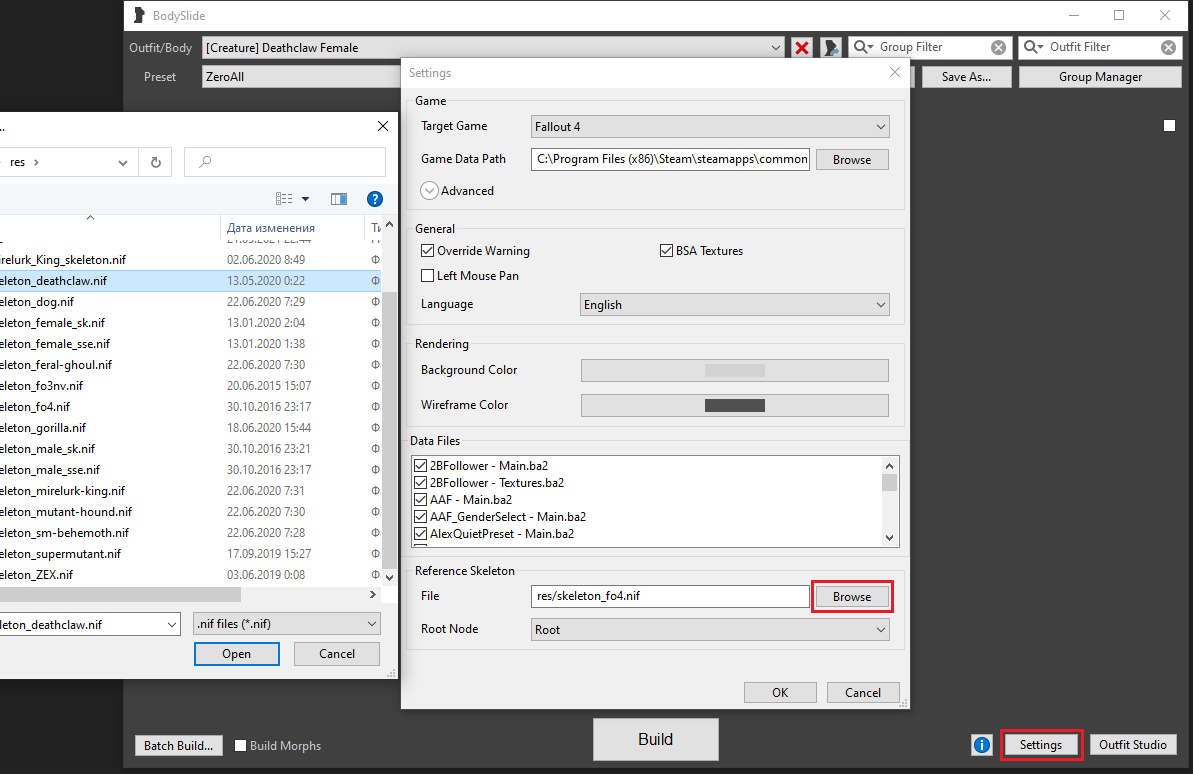Screen dimensions: 1193x774
Task: Expand the res path history dropdown
Action: tap(122, 163)
